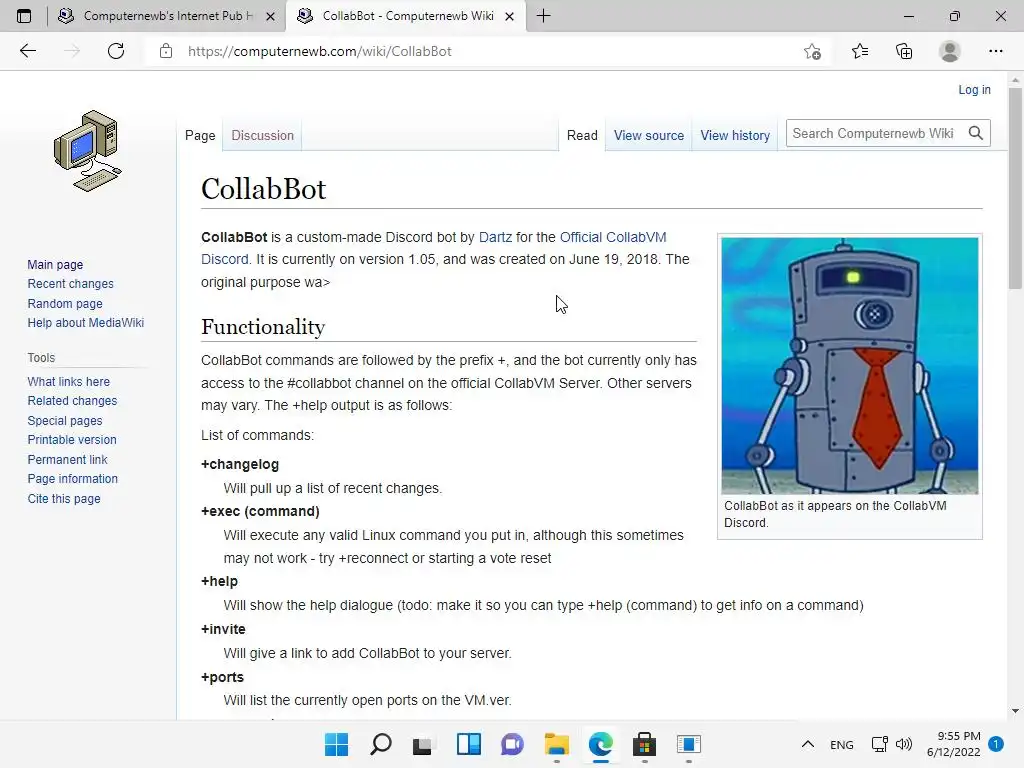Show hidden system tray icons
The width and height of the screenshot is (1024, 768).
(808, 744)
